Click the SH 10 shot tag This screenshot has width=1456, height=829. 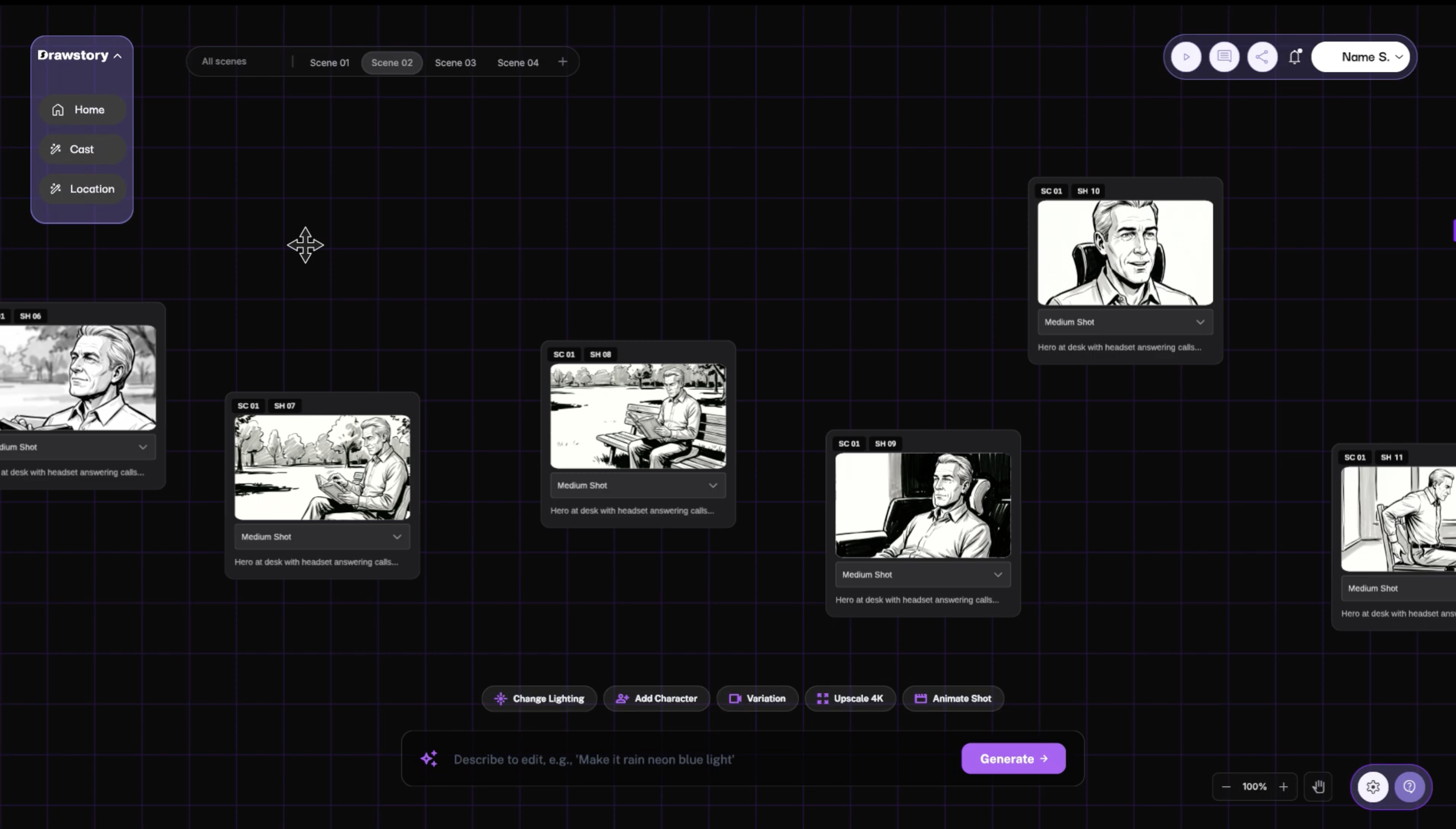coord(1088,191)
